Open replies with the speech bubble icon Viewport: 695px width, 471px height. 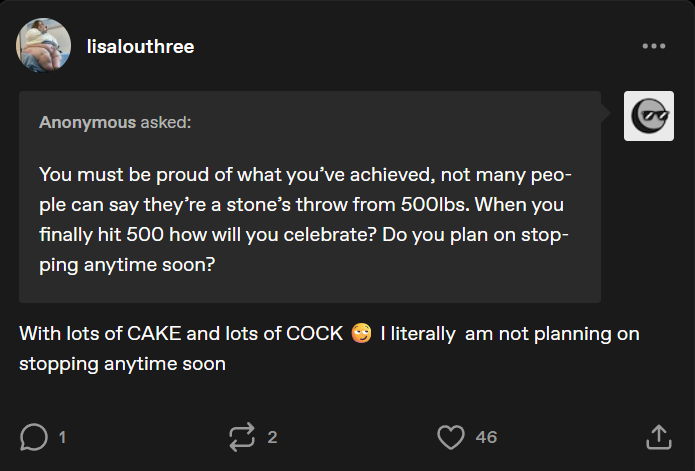(34, 437)
